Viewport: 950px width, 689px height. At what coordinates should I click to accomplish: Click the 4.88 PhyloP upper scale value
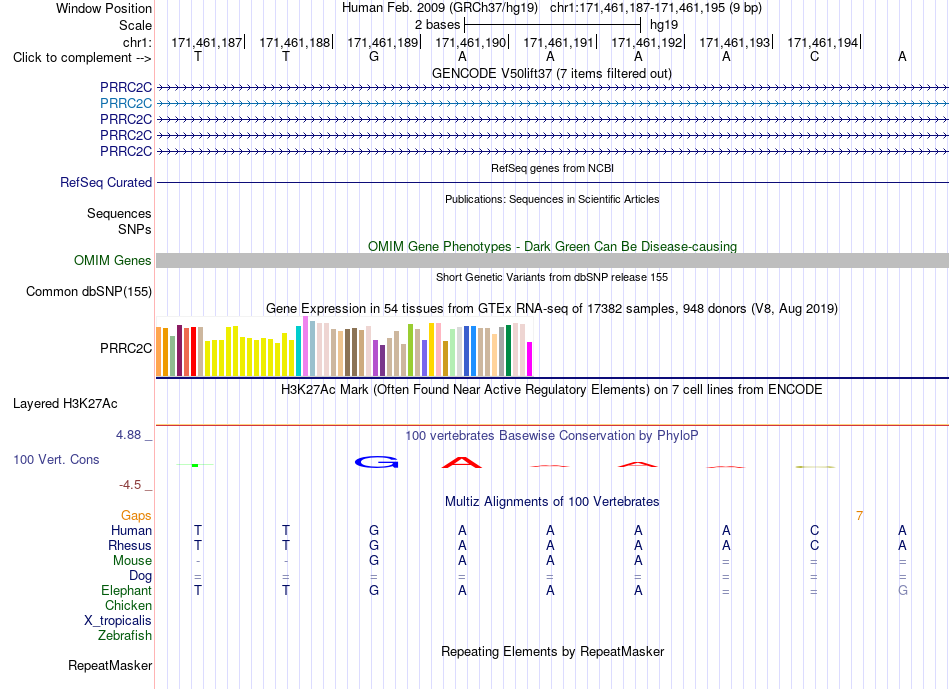tap(128, 434)
